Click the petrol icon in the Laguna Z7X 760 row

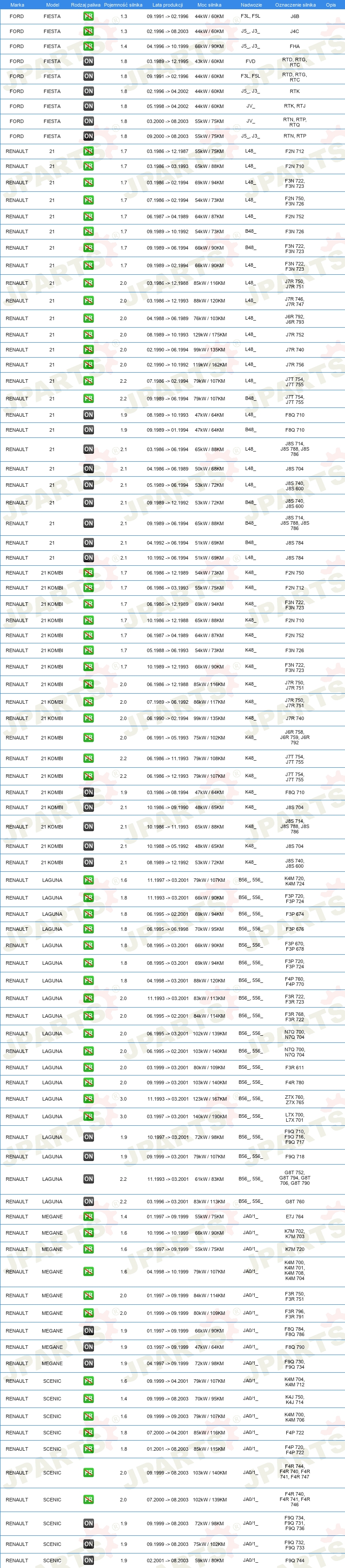tap(88, 1099)
